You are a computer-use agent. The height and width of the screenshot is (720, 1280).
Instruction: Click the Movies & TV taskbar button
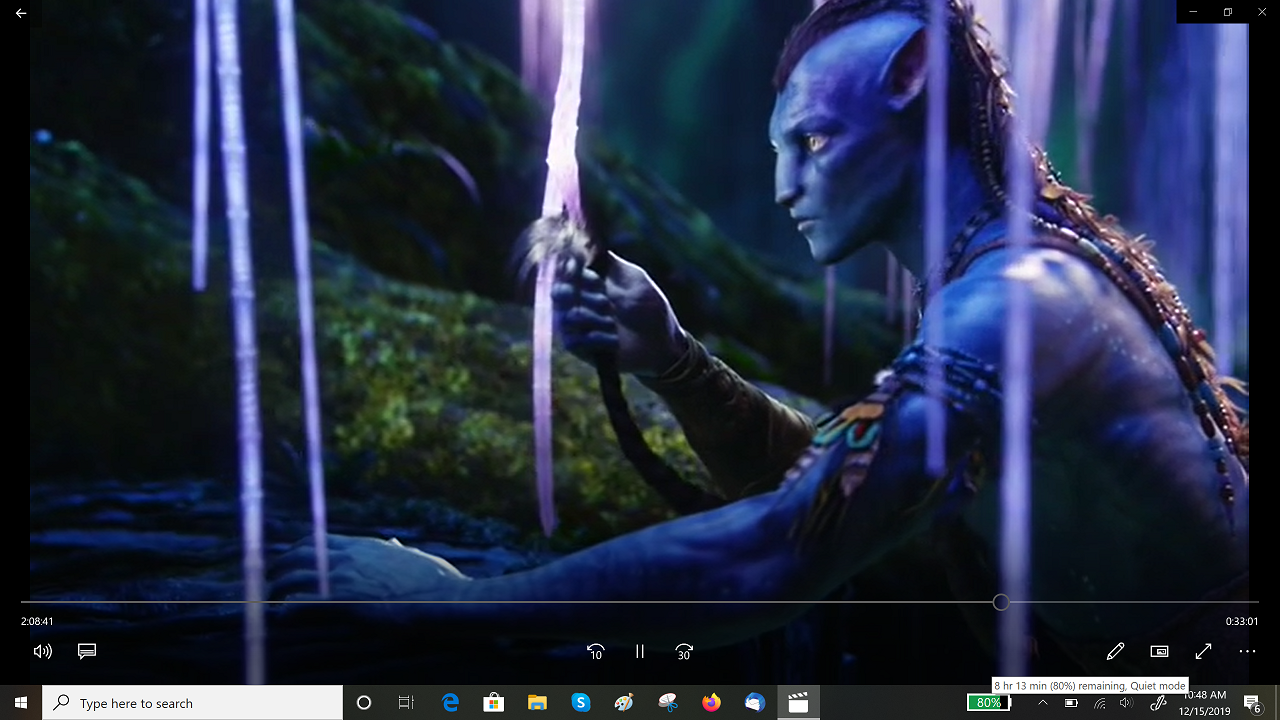pyautogui.click(x=798, y=703)
